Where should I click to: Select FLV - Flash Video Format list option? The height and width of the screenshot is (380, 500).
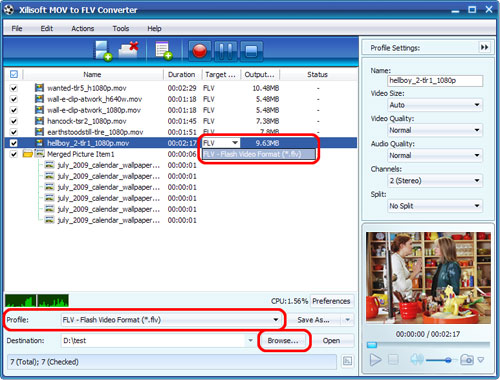(259, 154)
